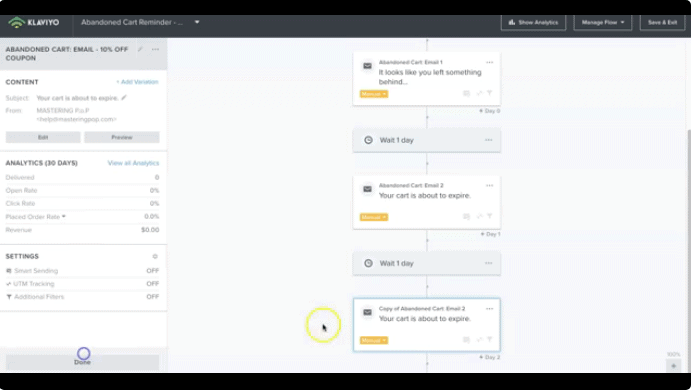Change Manual status on Email 1 card
The width and height of the screenshot is (693, 390).
click(374, 94)
